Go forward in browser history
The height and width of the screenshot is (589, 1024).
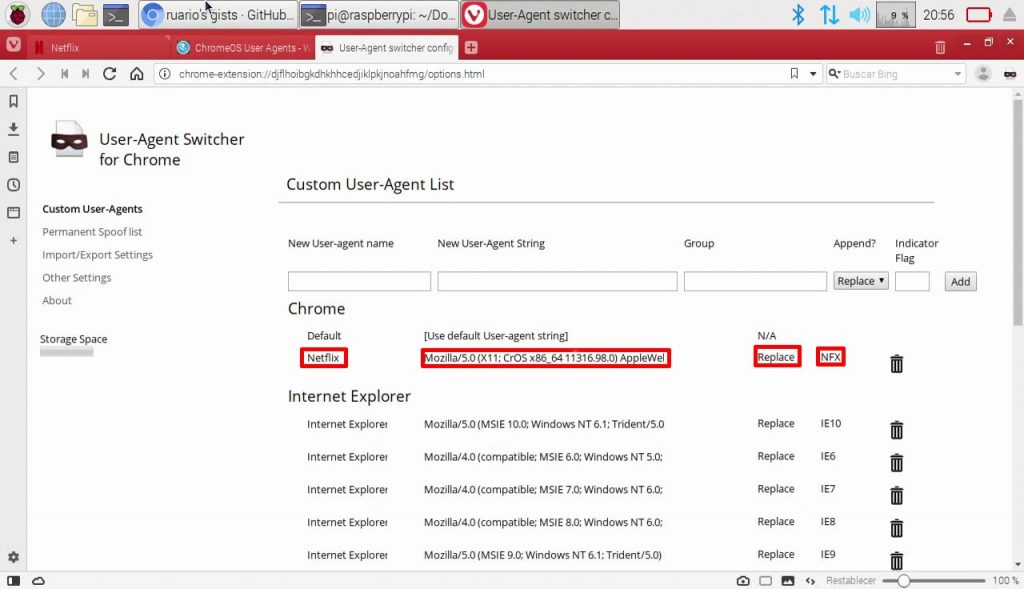40,74
